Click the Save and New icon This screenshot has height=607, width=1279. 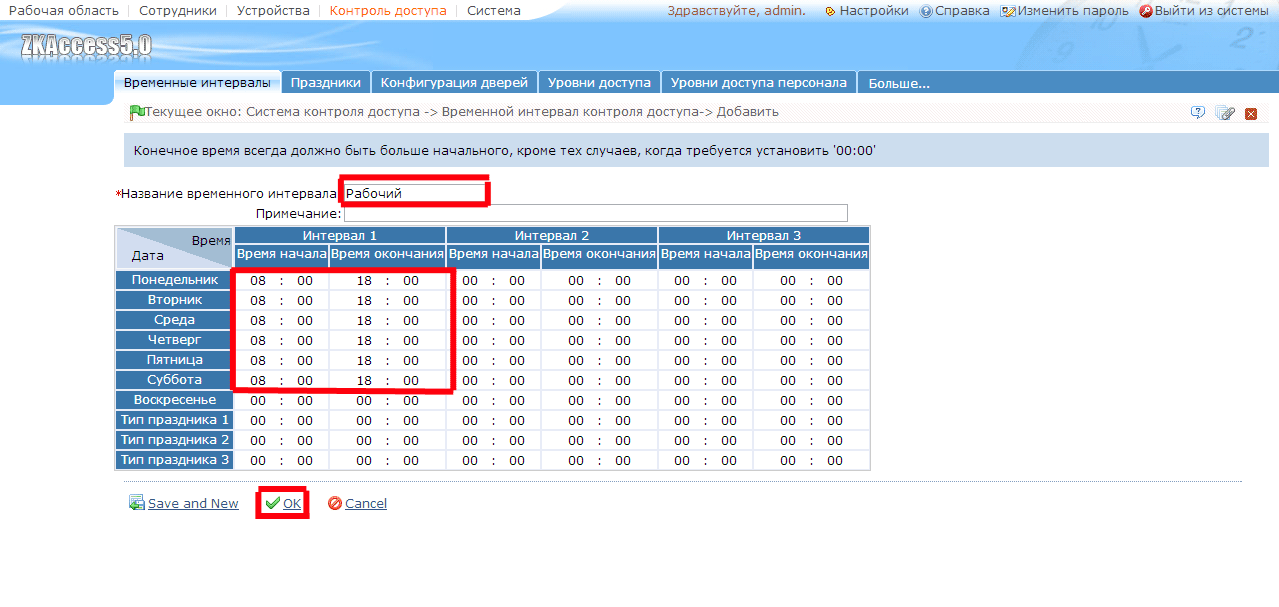coord(137,503)
